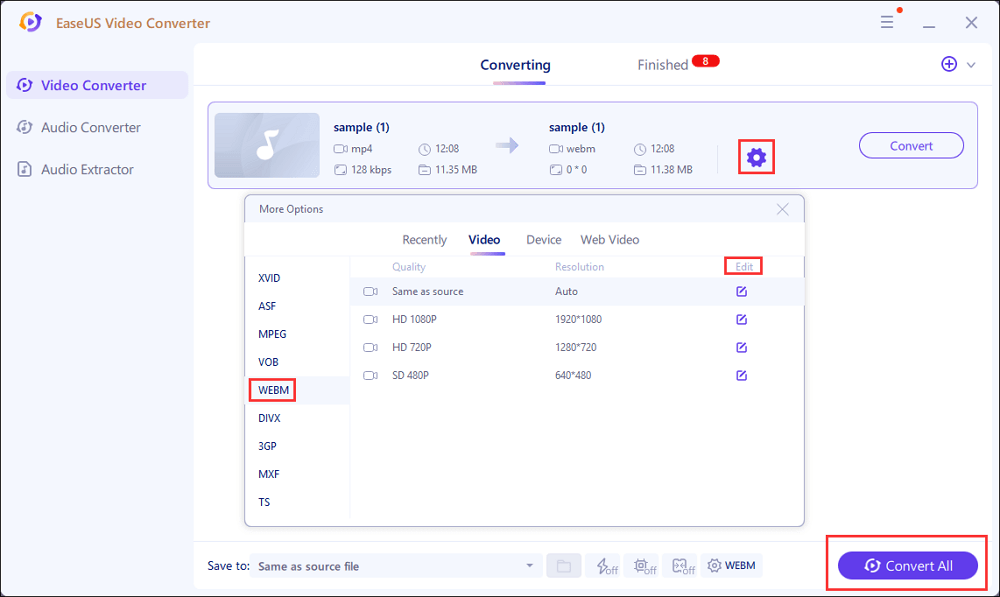
Task: Click edit icon for SD 480P preset
Action: (741, 376)
